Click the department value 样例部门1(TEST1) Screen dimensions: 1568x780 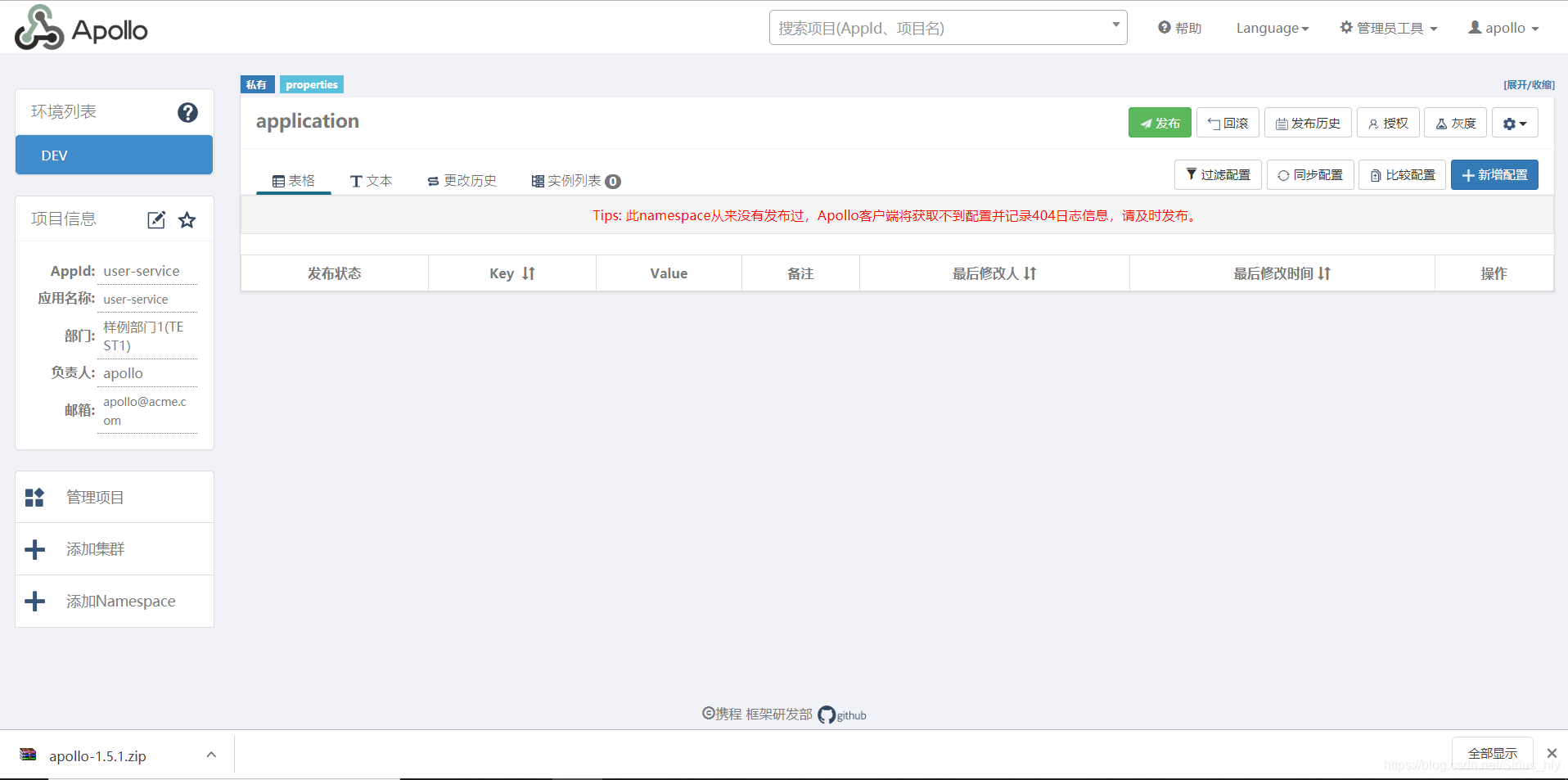[144, 336]
